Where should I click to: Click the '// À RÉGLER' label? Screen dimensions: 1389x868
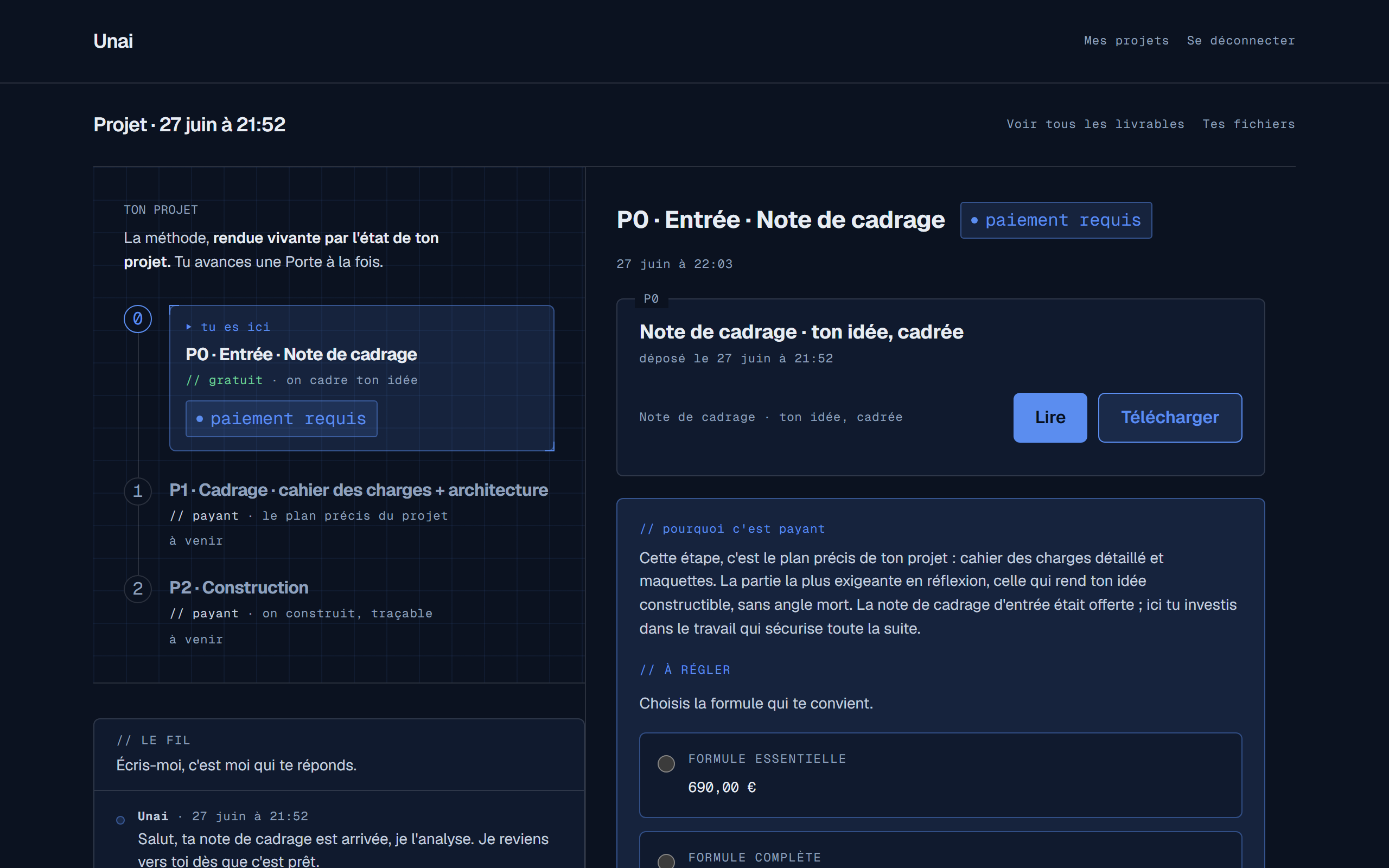coord(685,669)
